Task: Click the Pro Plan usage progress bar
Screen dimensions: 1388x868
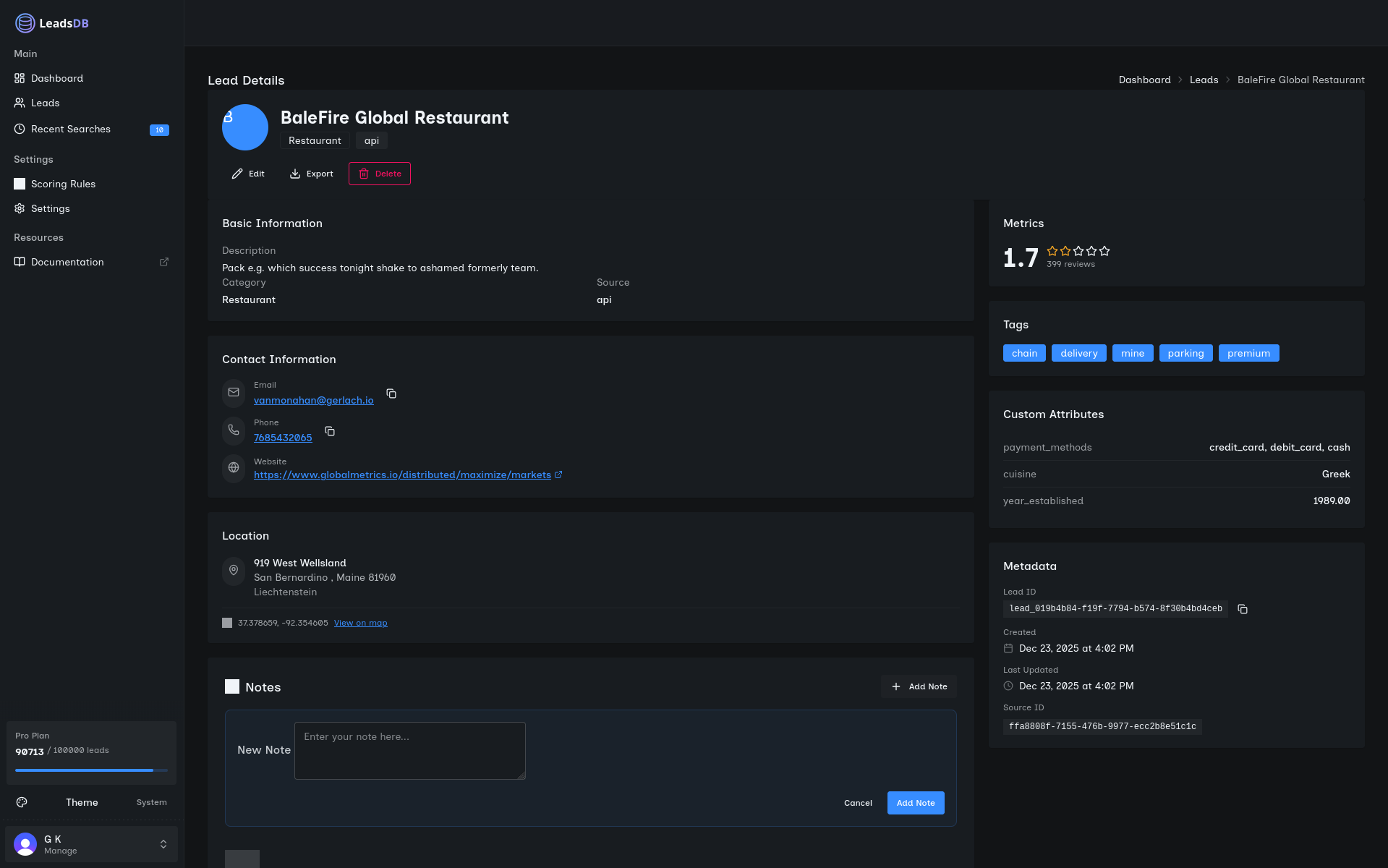Action: pyautogui.click(x=91, y=770)
